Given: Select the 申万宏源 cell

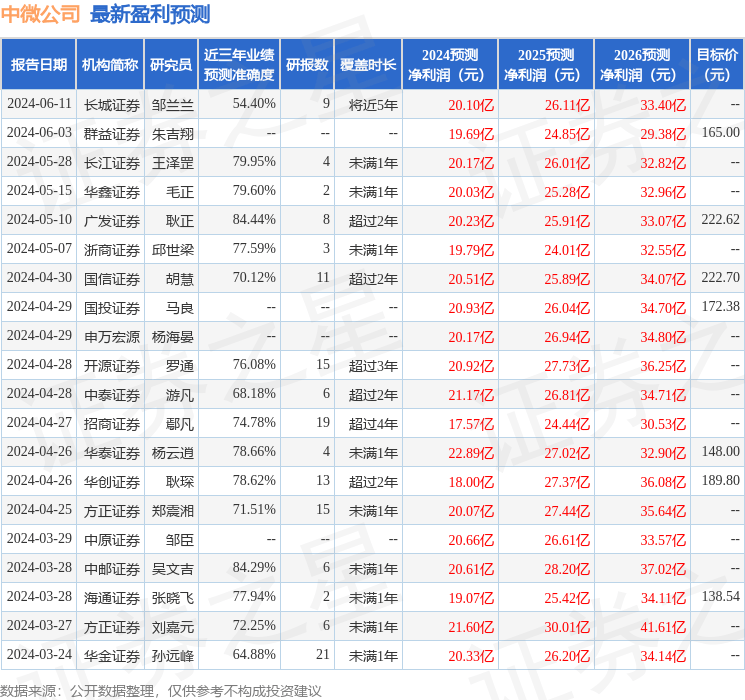Looking at the screenshot, I should coord(112,337).
